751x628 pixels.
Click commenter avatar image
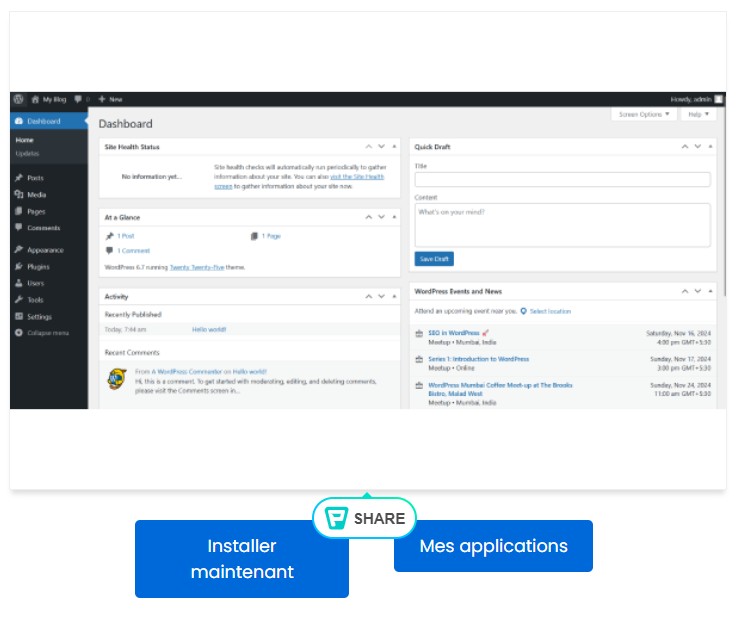tap(117, 379)
